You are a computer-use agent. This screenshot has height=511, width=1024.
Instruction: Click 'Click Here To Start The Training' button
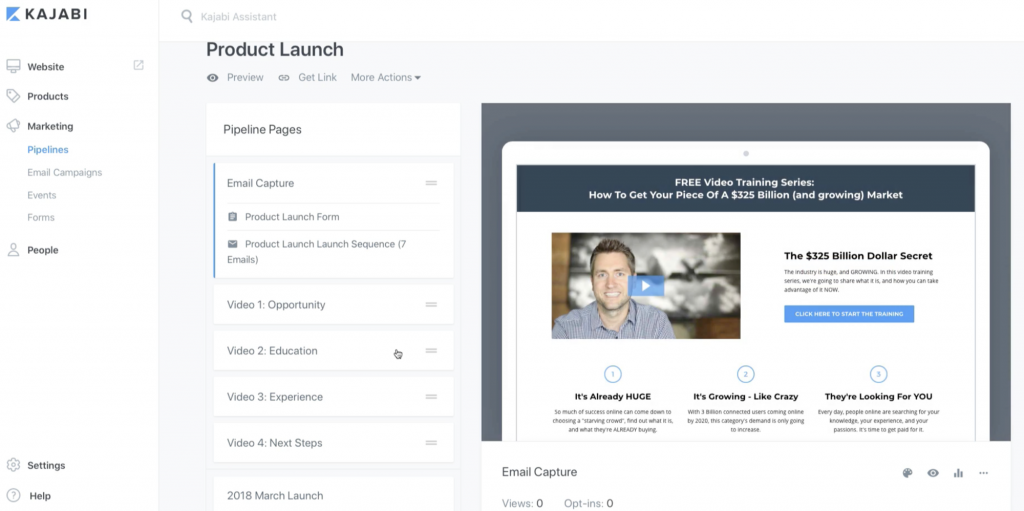pos(849,314)
